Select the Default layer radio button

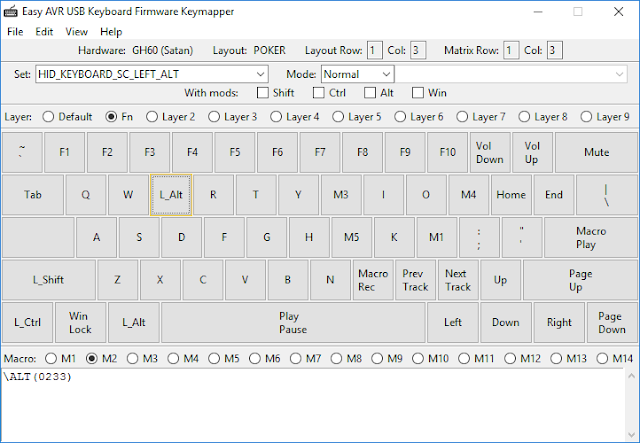48,117
